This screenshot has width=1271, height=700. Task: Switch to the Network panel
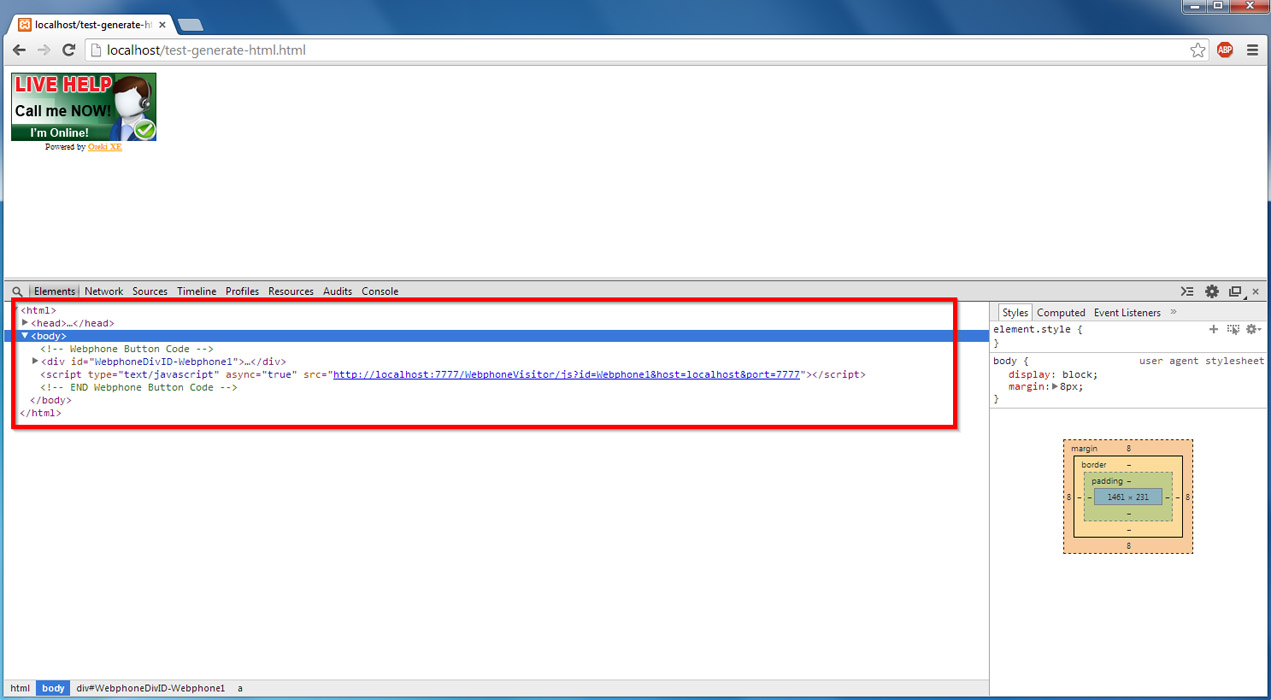point(104,292)
